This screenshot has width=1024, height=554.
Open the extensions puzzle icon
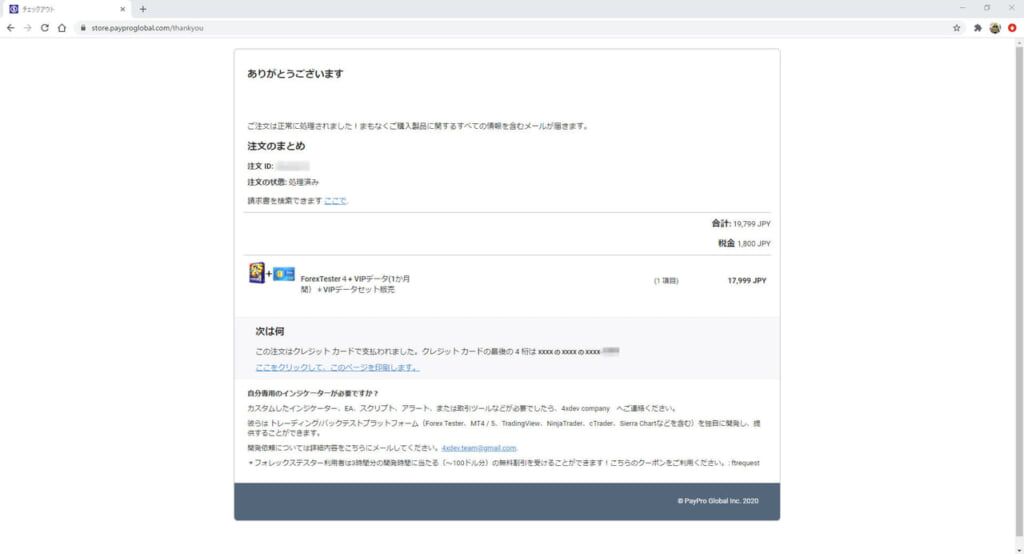(978, 28)
